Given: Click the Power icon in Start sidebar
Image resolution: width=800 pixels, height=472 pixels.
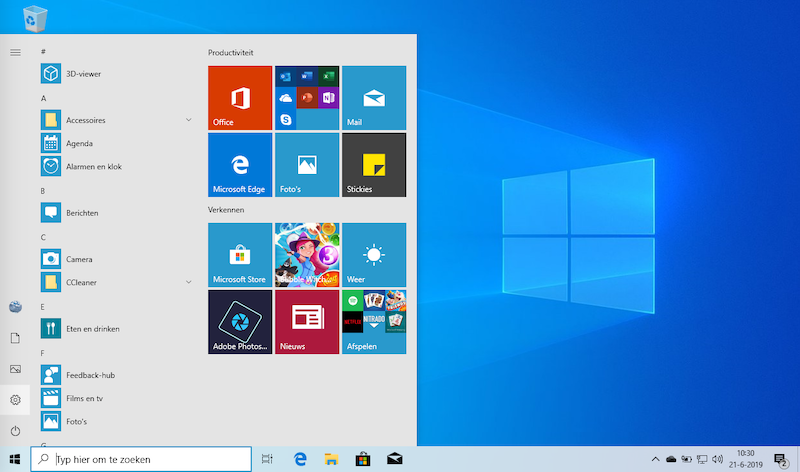Looking at the screenshot, I should 15,431.
